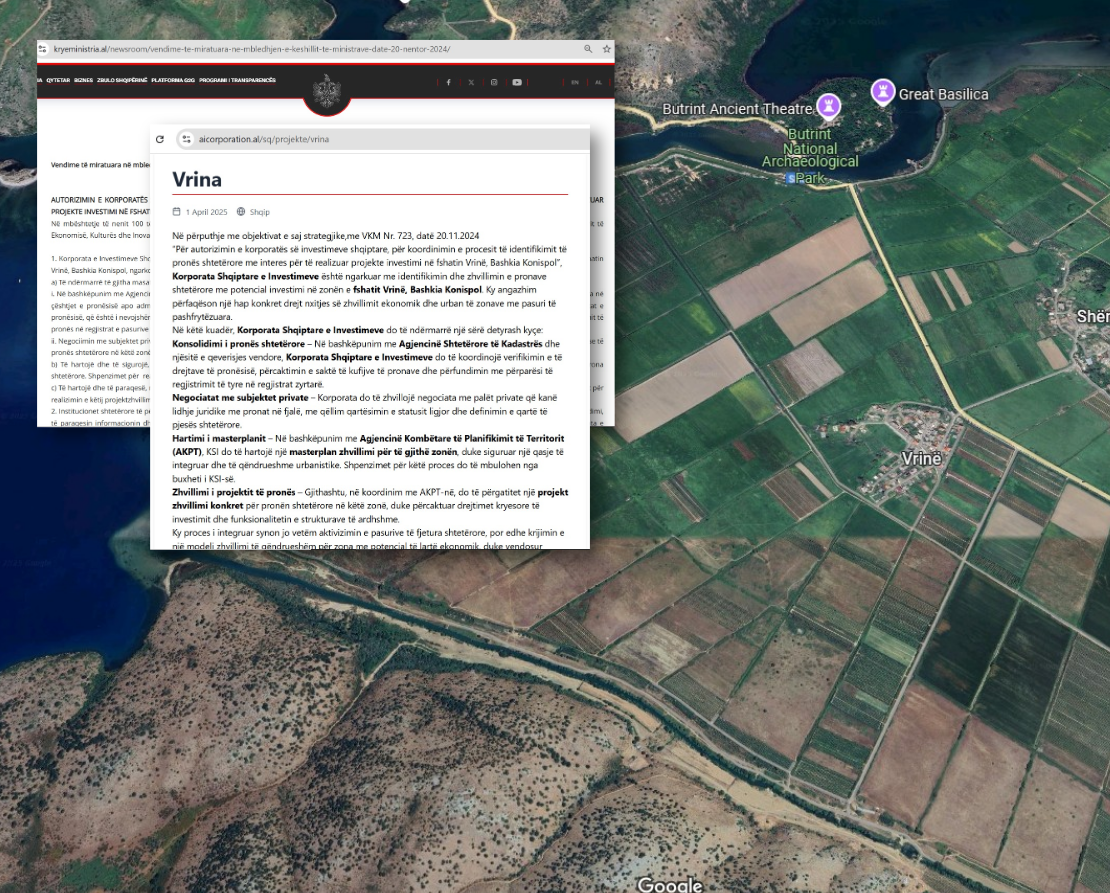Click the zoom magnifier icon in address bar
The image size is (1110, 893).
click(x=588, y=49)
